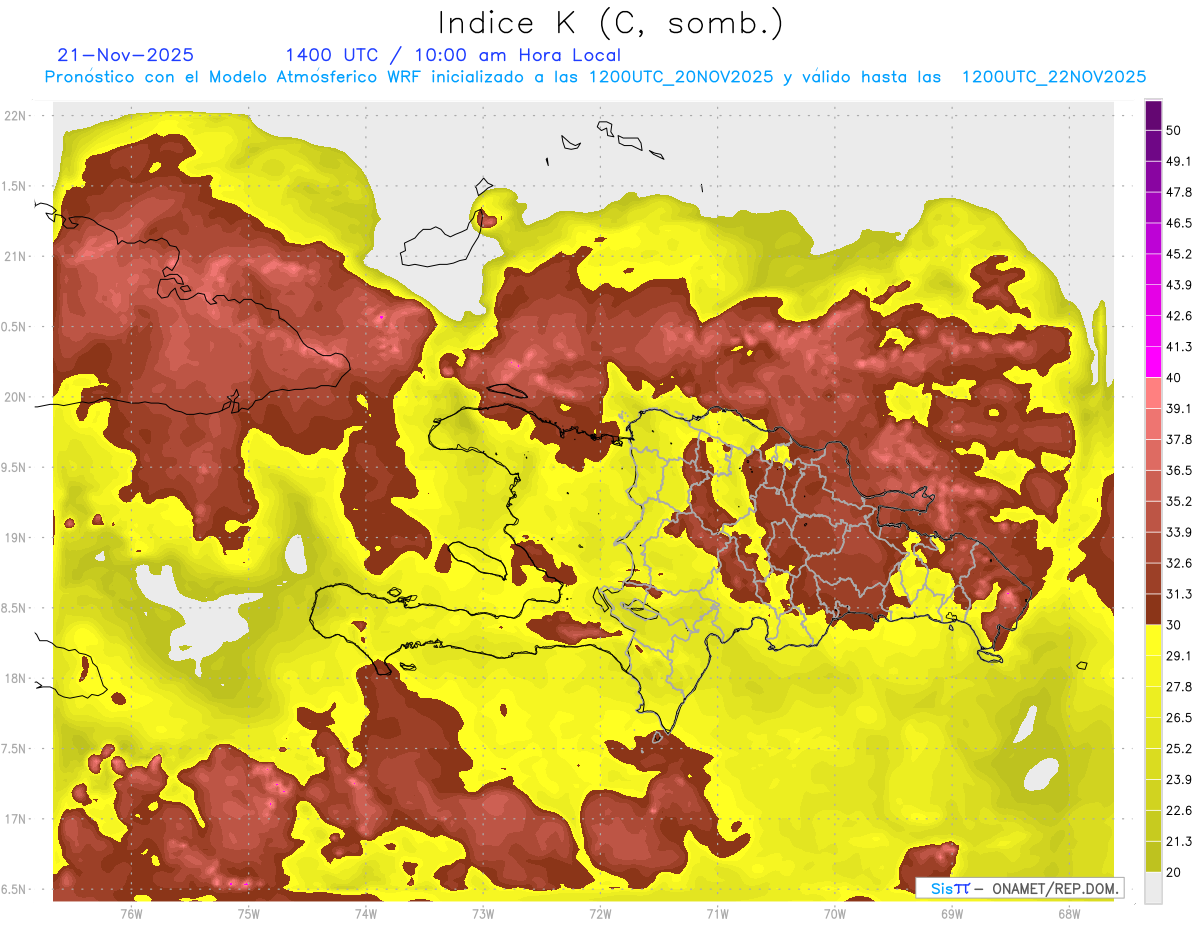This screenshot has width=1200, height=927.
Task: Click the "75W" longitude label
Action: click(x=249, y=914)
